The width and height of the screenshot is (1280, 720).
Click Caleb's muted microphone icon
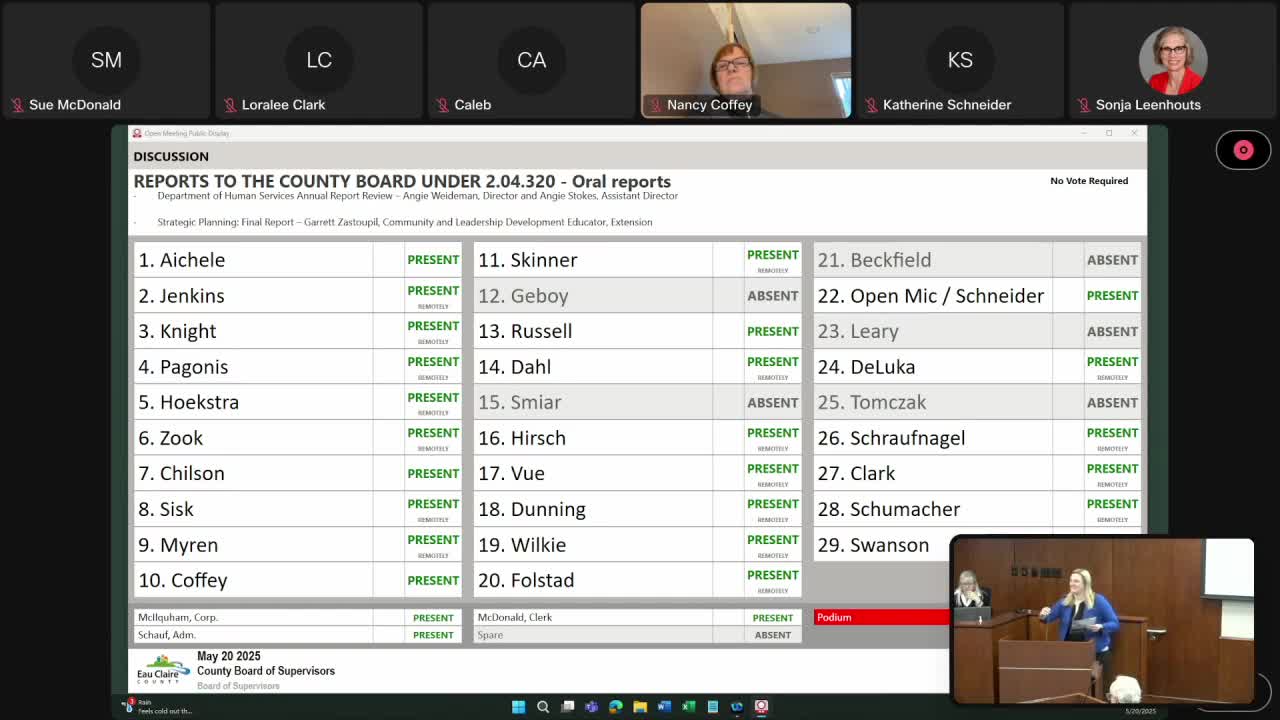click(443, 105)
